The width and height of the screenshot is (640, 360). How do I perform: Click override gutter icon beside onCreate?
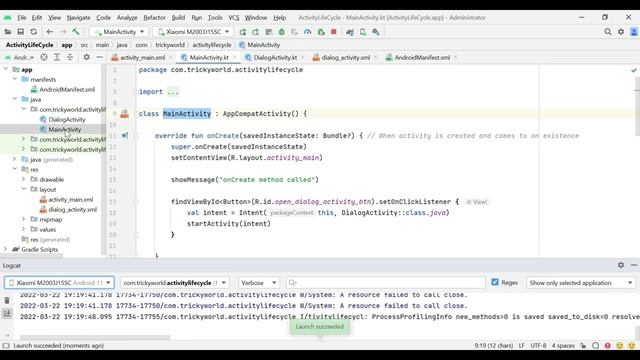(124, 136)
